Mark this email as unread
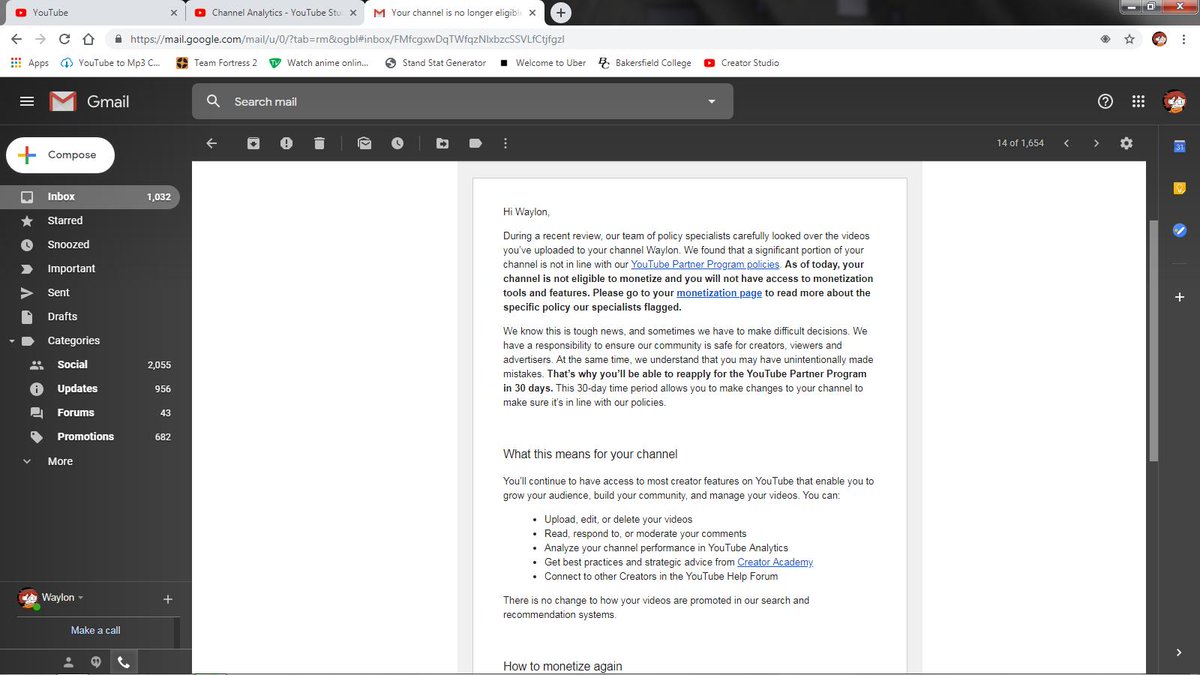 point(365,143)
